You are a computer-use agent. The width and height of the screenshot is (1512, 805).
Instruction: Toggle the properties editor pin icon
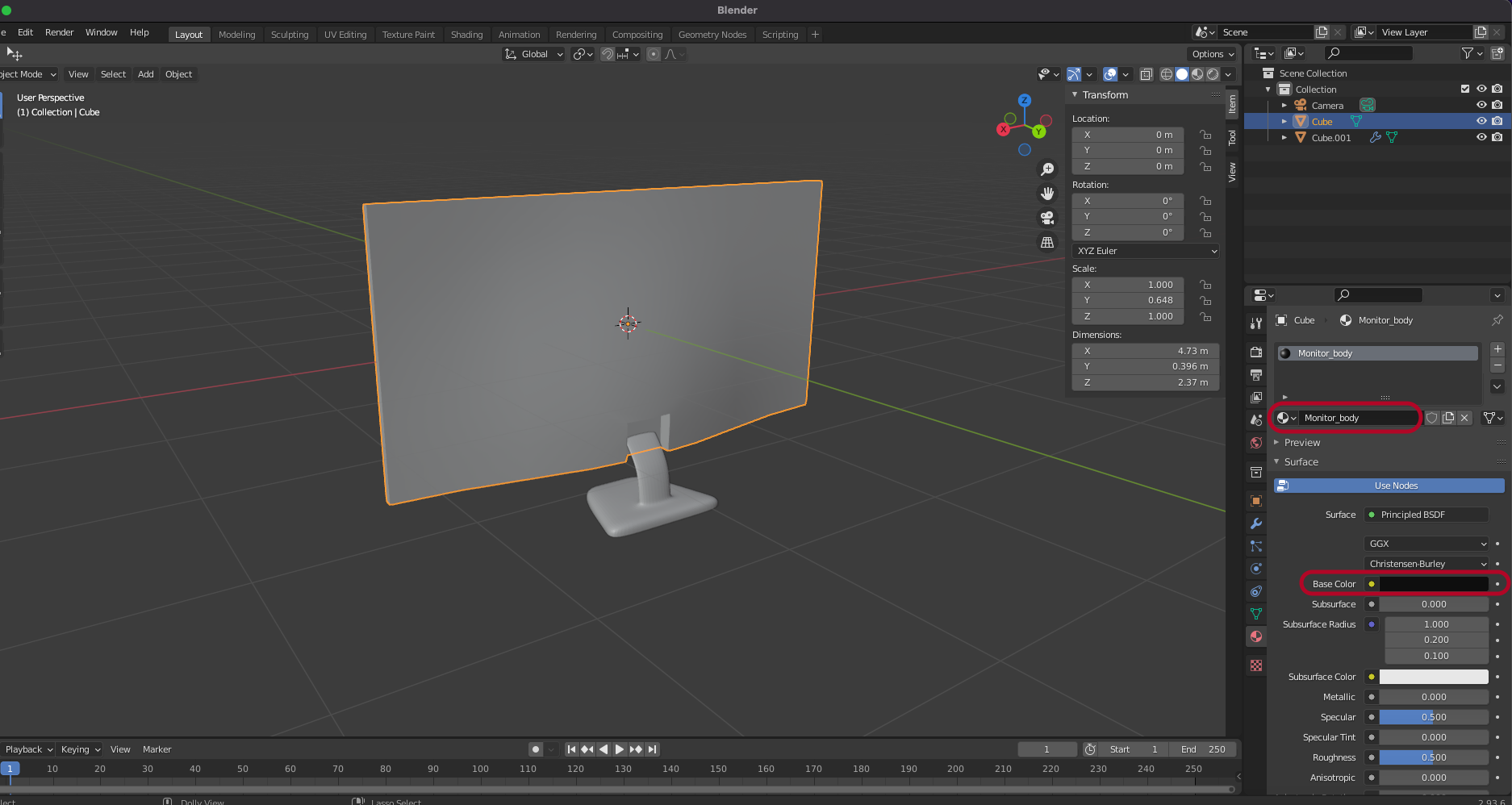click(x=1497, y=320)
